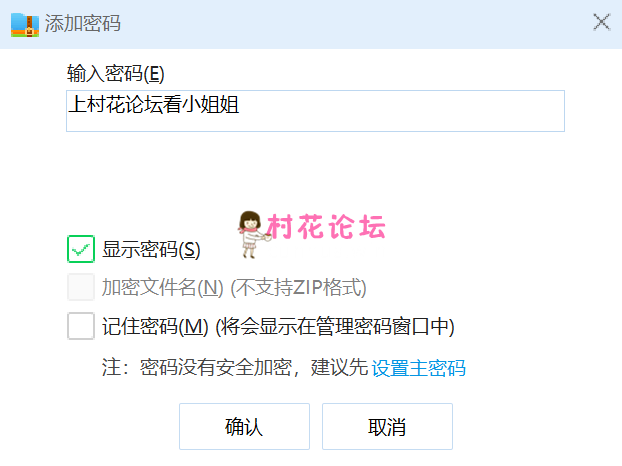Click the cartoon girl watermark image
Image resolution: width=622 pixels, height=466 pixels.
pos(252,234)
